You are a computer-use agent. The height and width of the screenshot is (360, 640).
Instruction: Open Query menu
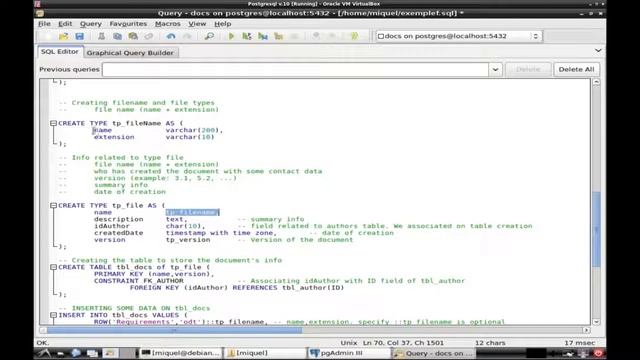tap(91, 24)
